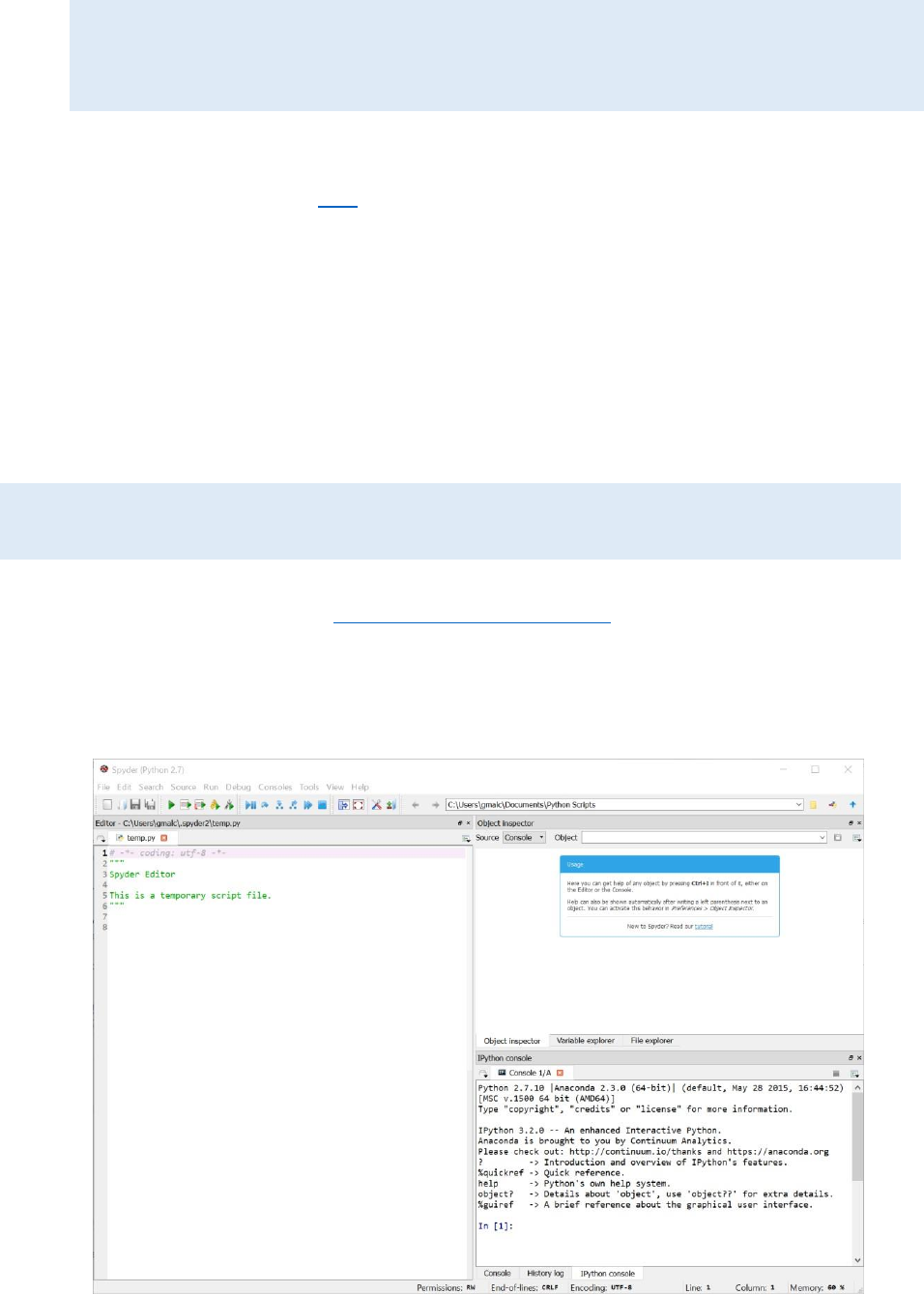The width and height of the screenshot is (924, 1294).
Task: Close the temp.py editor tab
Action: pos(164,838)
